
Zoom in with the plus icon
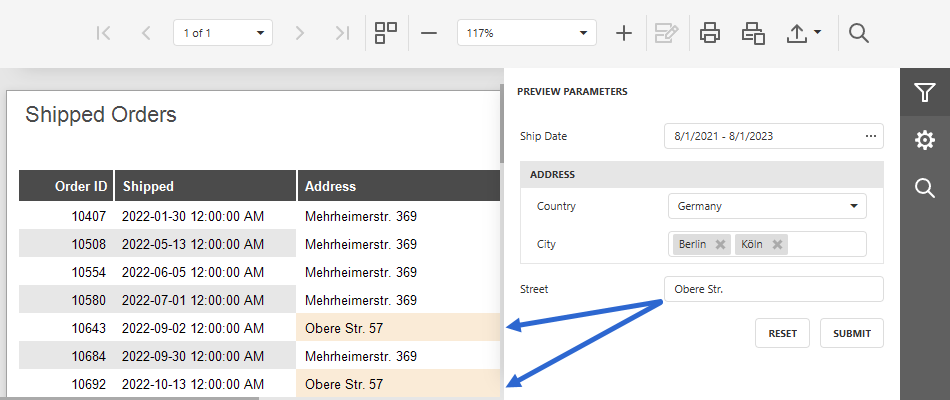pos(623,33)
